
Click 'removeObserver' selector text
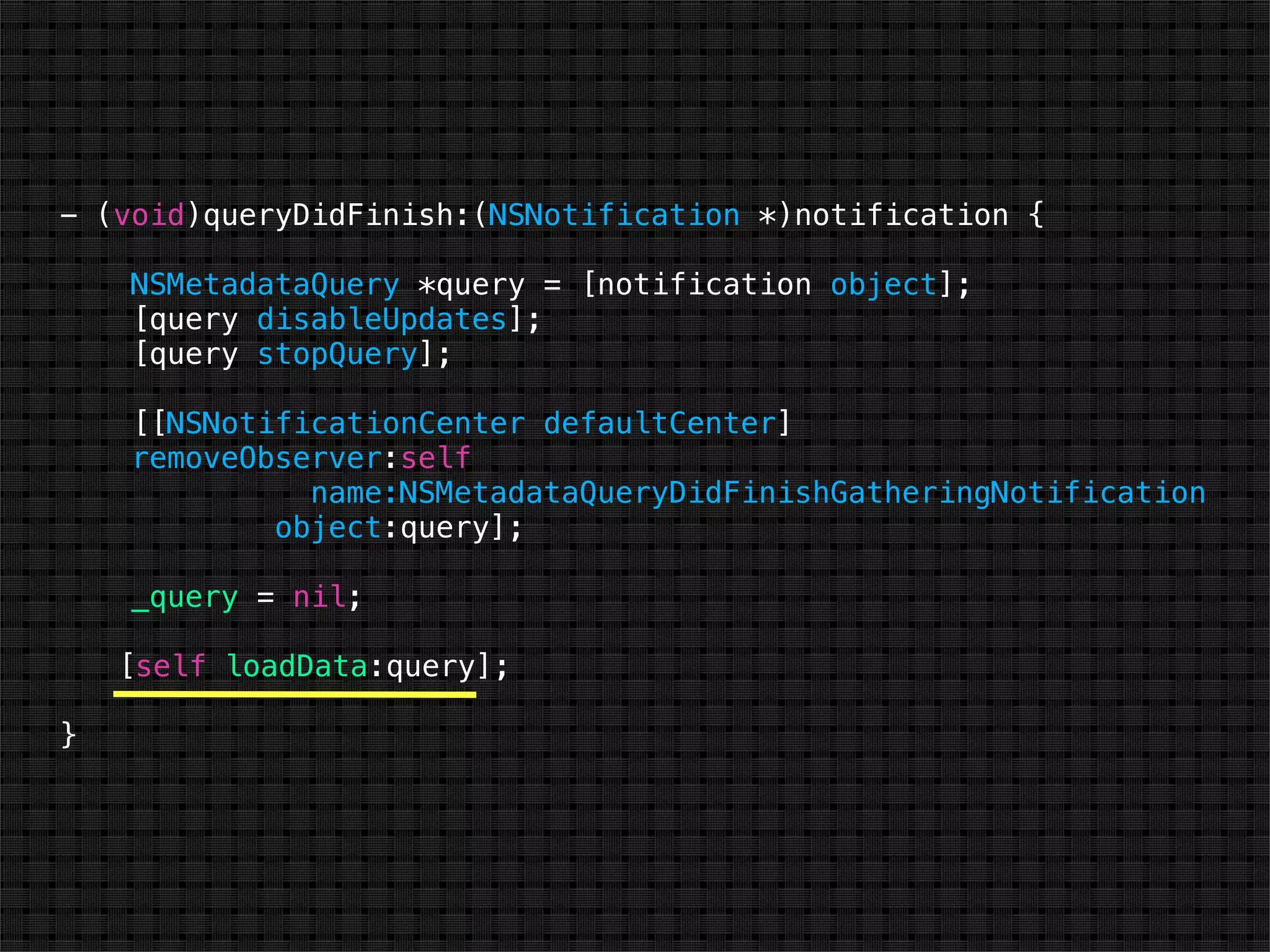click(258, 458)
